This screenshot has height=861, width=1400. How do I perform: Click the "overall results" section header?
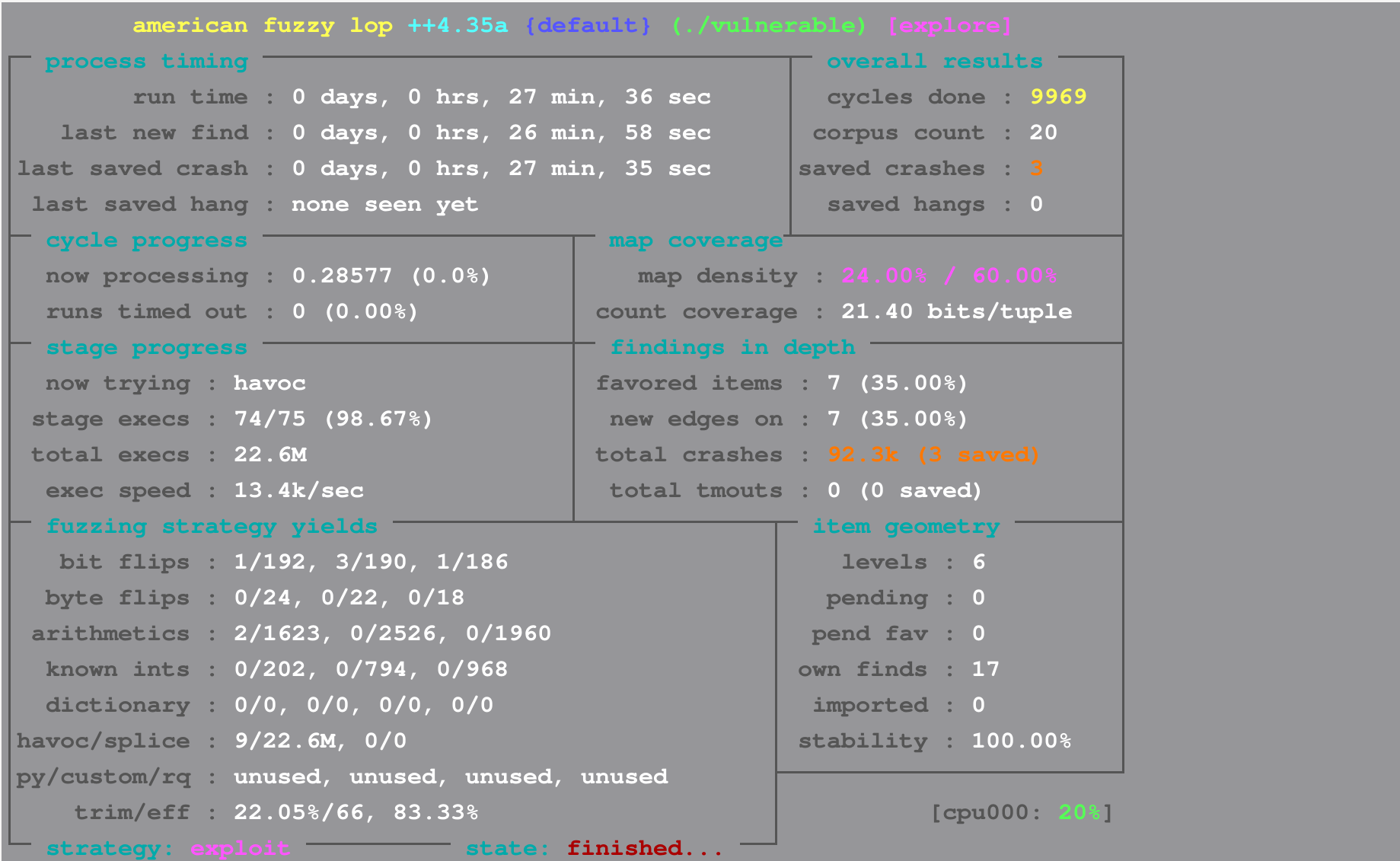pyautogui.click(x=935, y=62)
